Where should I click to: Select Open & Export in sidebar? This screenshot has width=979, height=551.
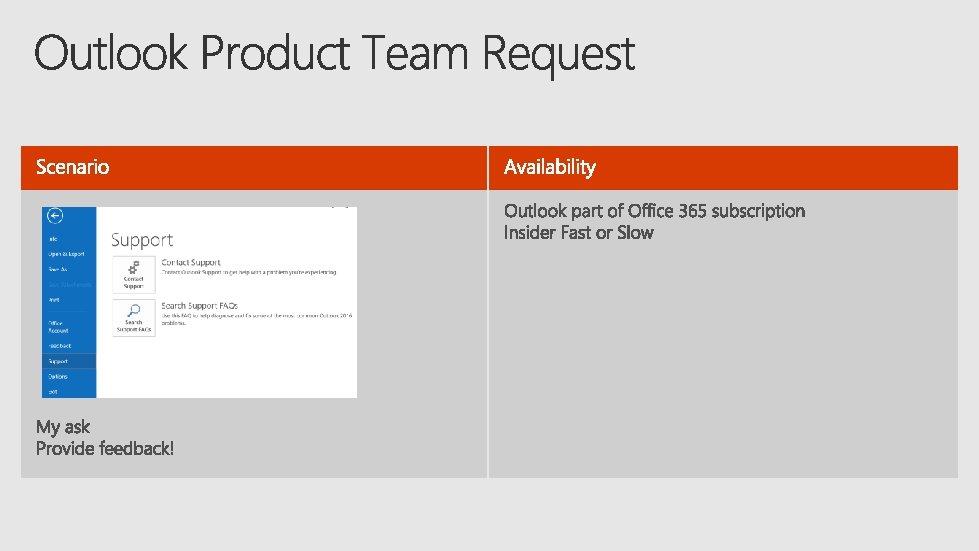tap(66, 254)
